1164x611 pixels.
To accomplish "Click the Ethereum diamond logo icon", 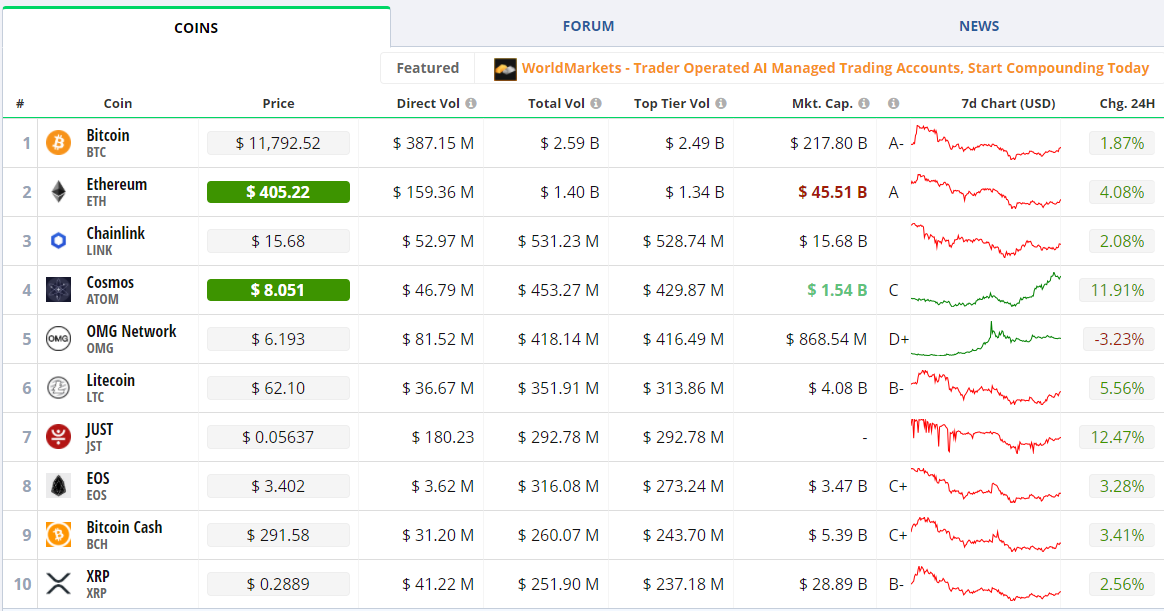I will click(59, 192).
